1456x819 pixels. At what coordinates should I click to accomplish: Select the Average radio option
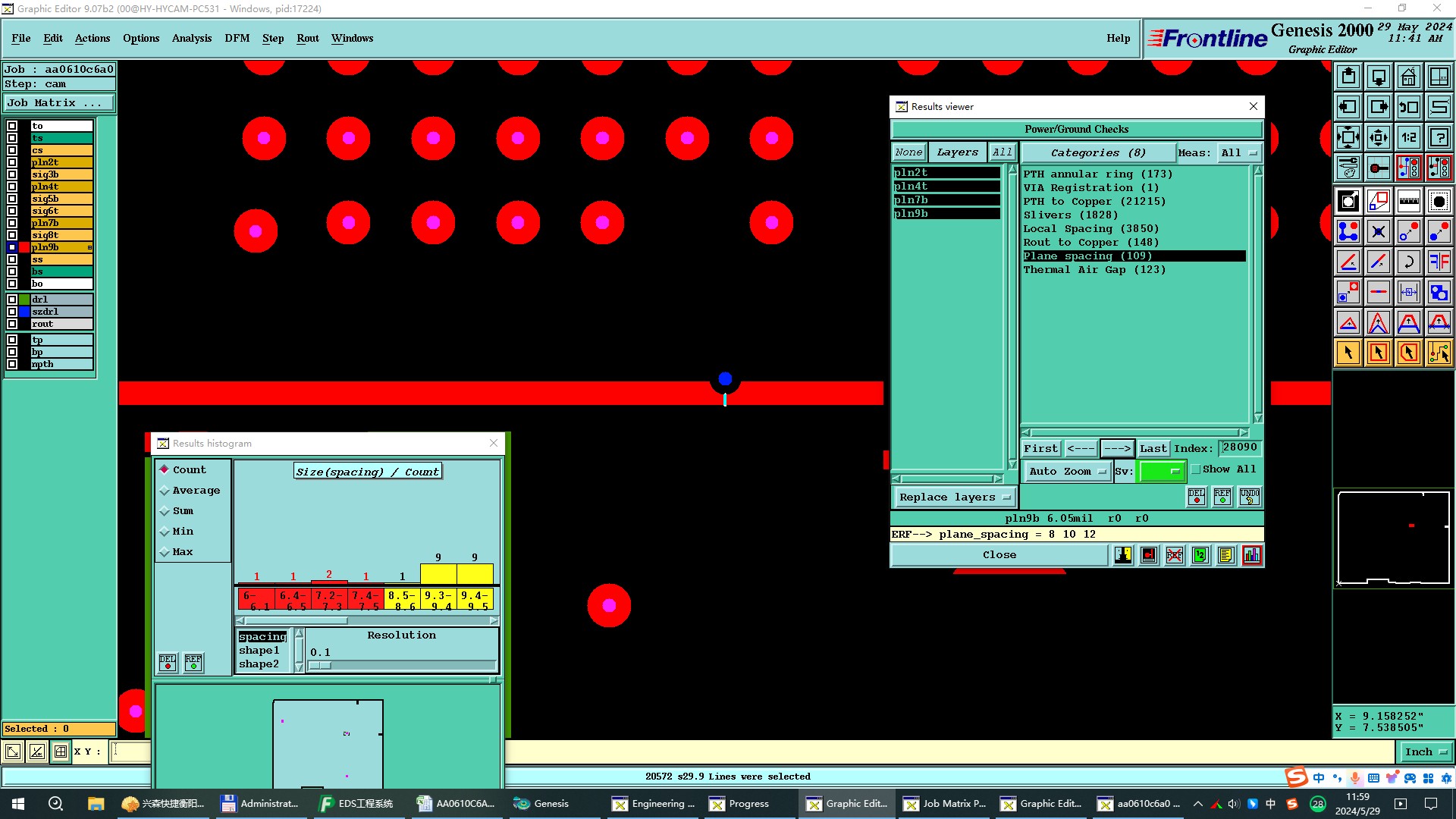(165, 491)
